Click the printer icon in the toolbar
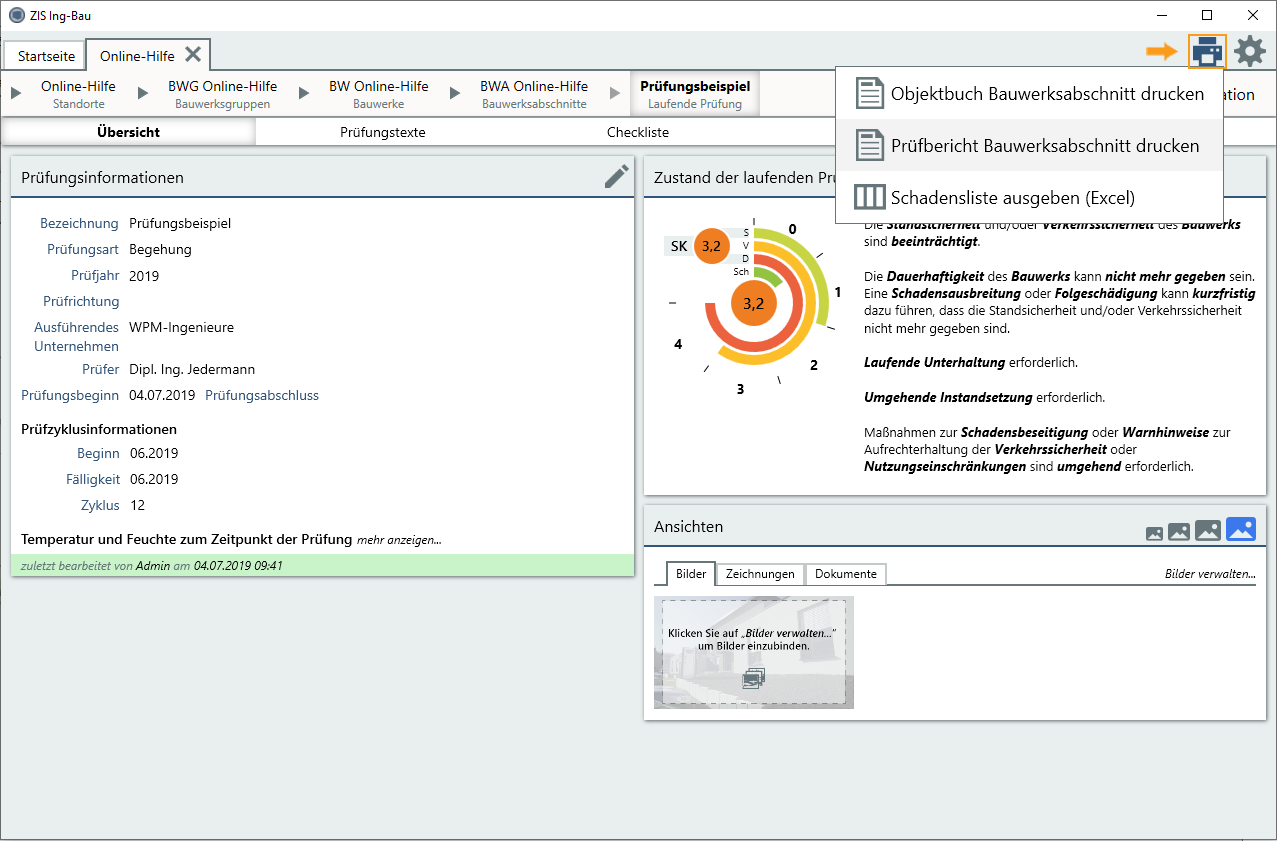1277x841 pixels. pos(1207,51)
